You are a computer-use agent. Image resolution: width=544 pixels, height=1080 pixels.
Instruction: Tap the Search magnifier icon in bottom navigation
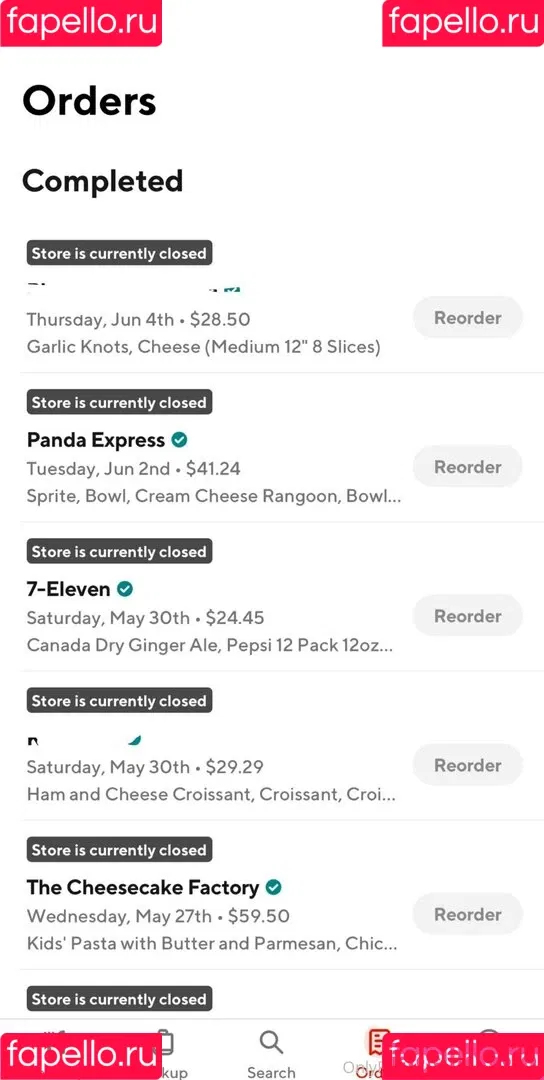pyautogui.click(x=271, y=1043)
